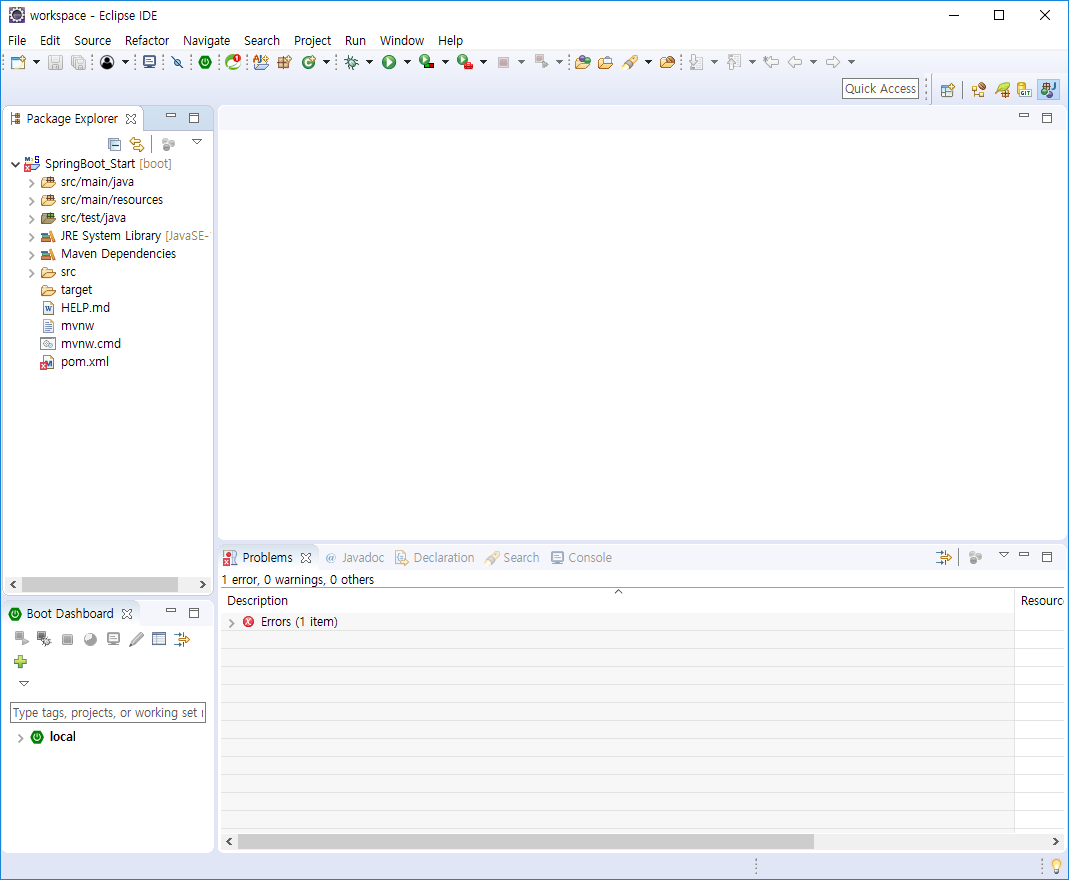1069x880 pixels.
Task: Click the lightbulb tip icon in status bar
Action: [1056, 866]
